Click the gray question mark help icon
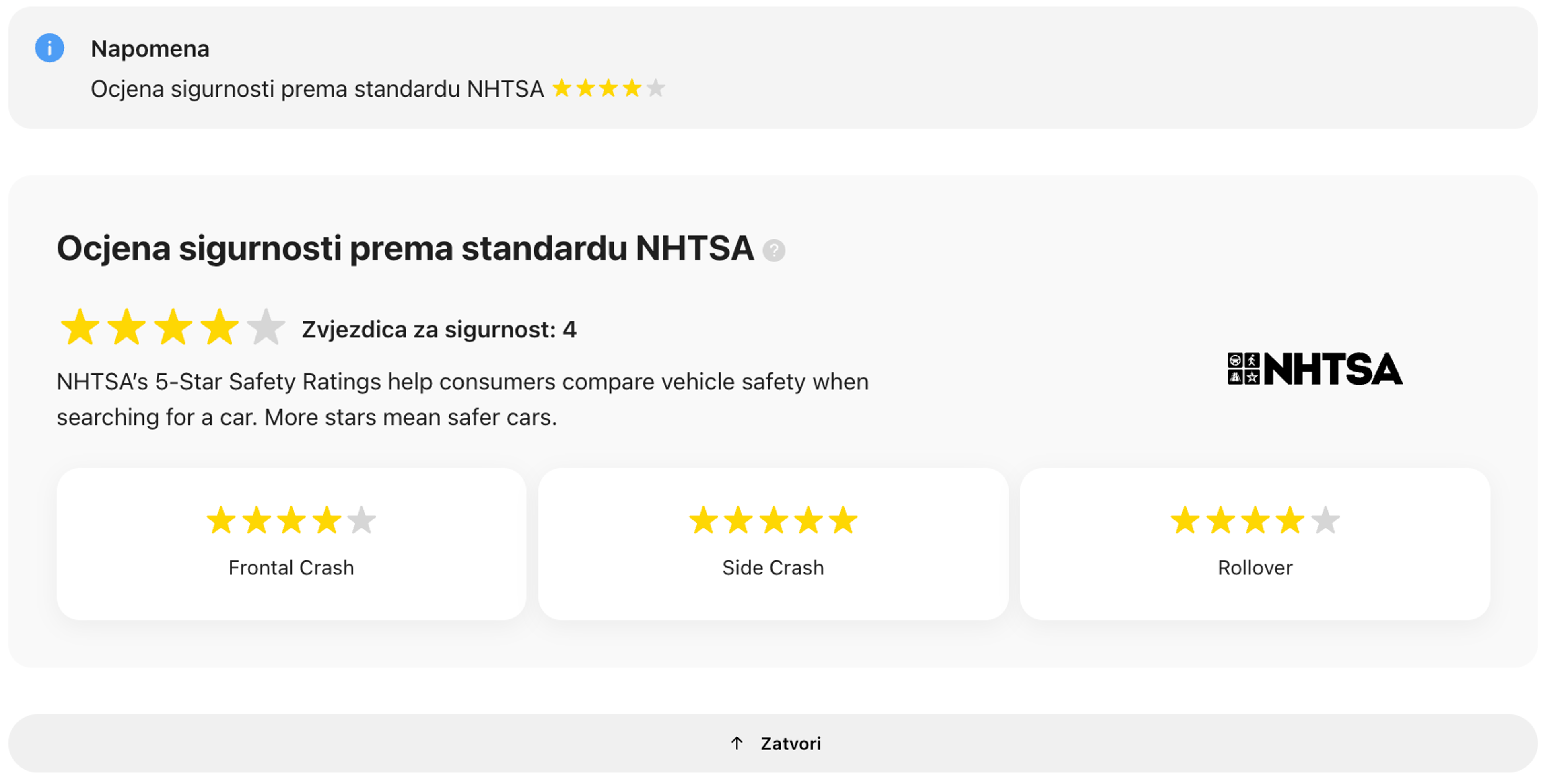The image size is (1545, 784). (774, 250)
